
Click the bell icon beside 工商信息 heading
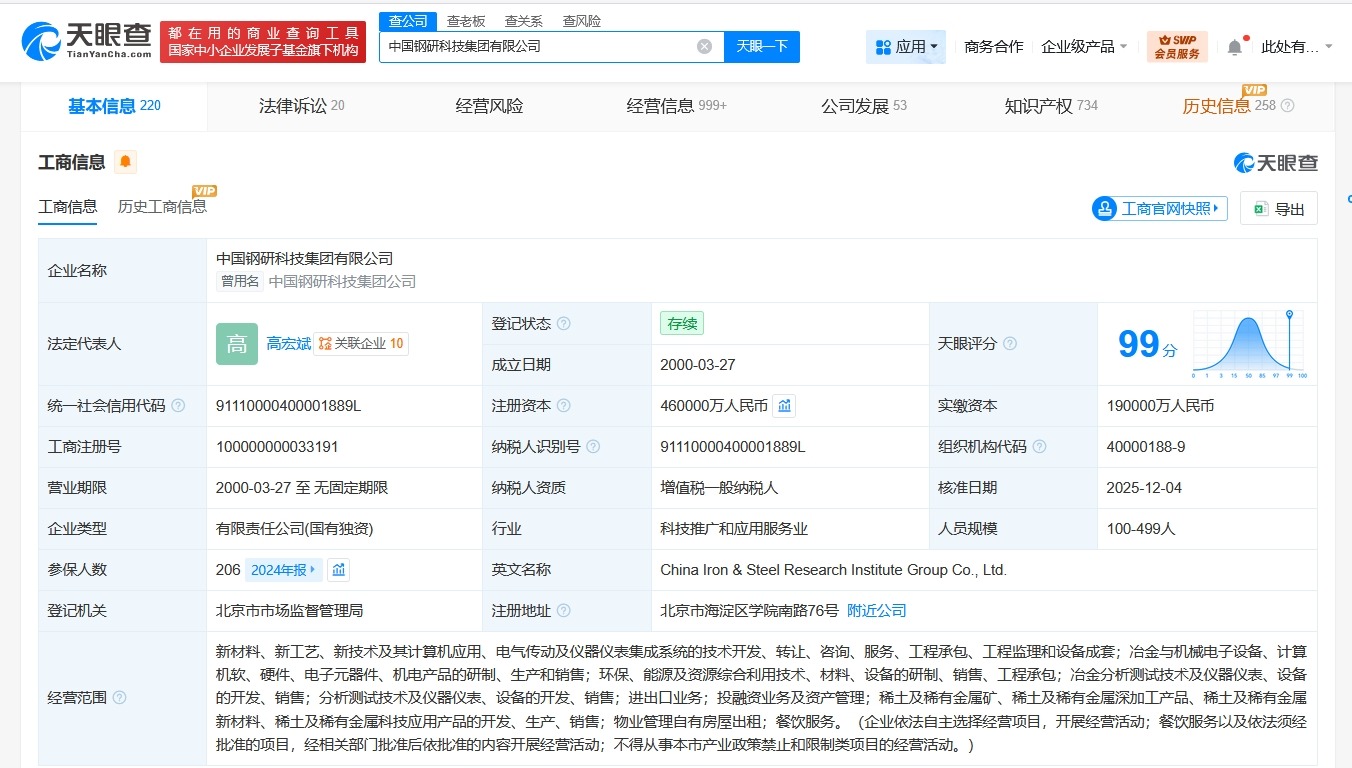click(125, 160)
